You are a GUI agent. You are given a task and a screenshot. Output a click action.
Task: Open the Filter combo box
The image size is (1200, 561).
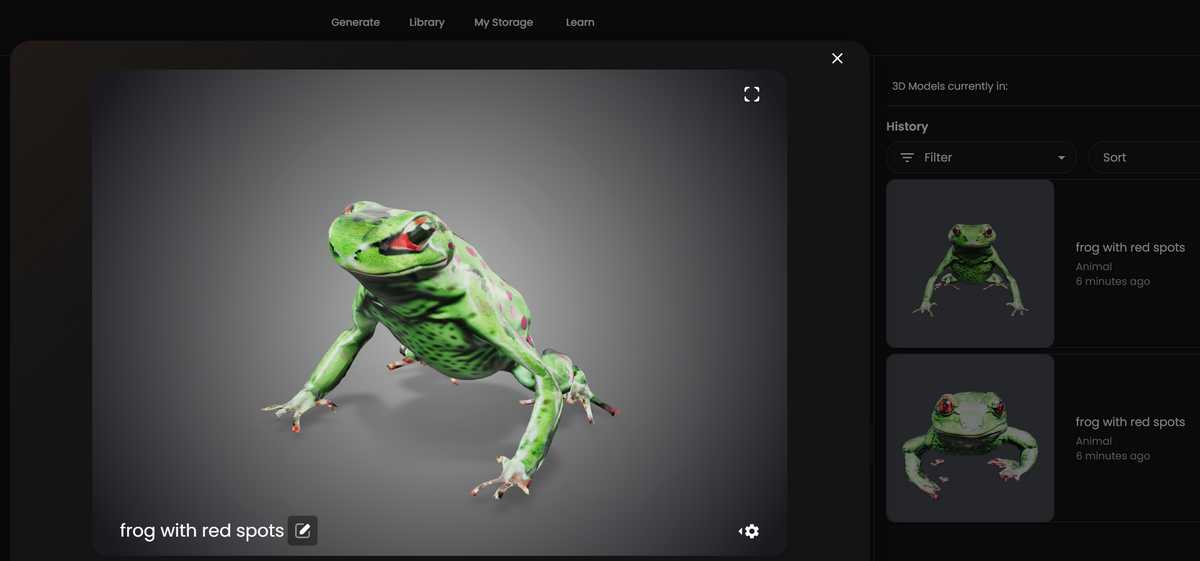click(x=981, y=157)
